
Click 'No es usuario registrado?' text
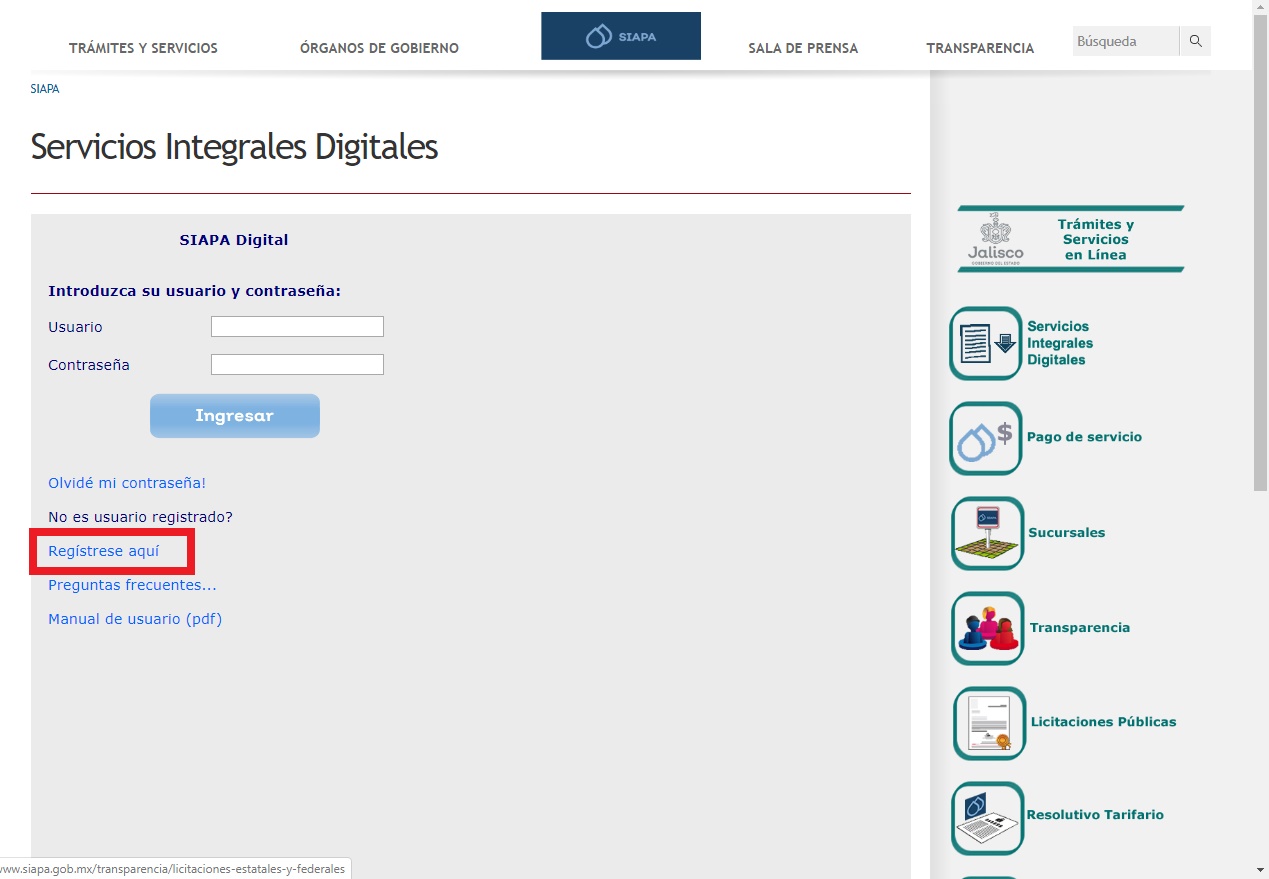pos(140,517)
